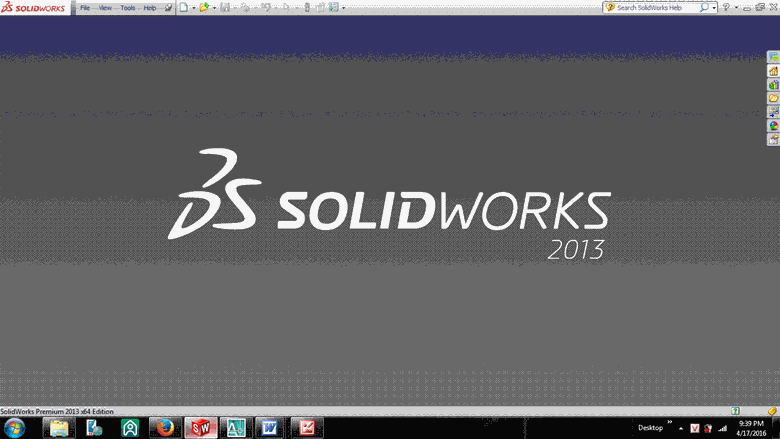Image resolution: width=780 pixels, height=439 pixels.
Task: Open SolidWorks Resources home tab
Action: (x=774, y=71)
